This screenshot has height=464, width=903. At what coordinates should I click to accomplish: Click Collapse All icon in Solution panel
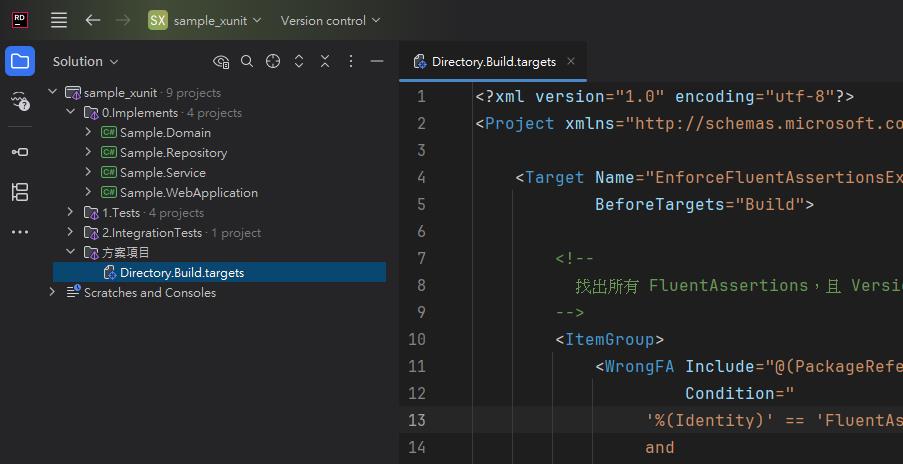[325, 62]
